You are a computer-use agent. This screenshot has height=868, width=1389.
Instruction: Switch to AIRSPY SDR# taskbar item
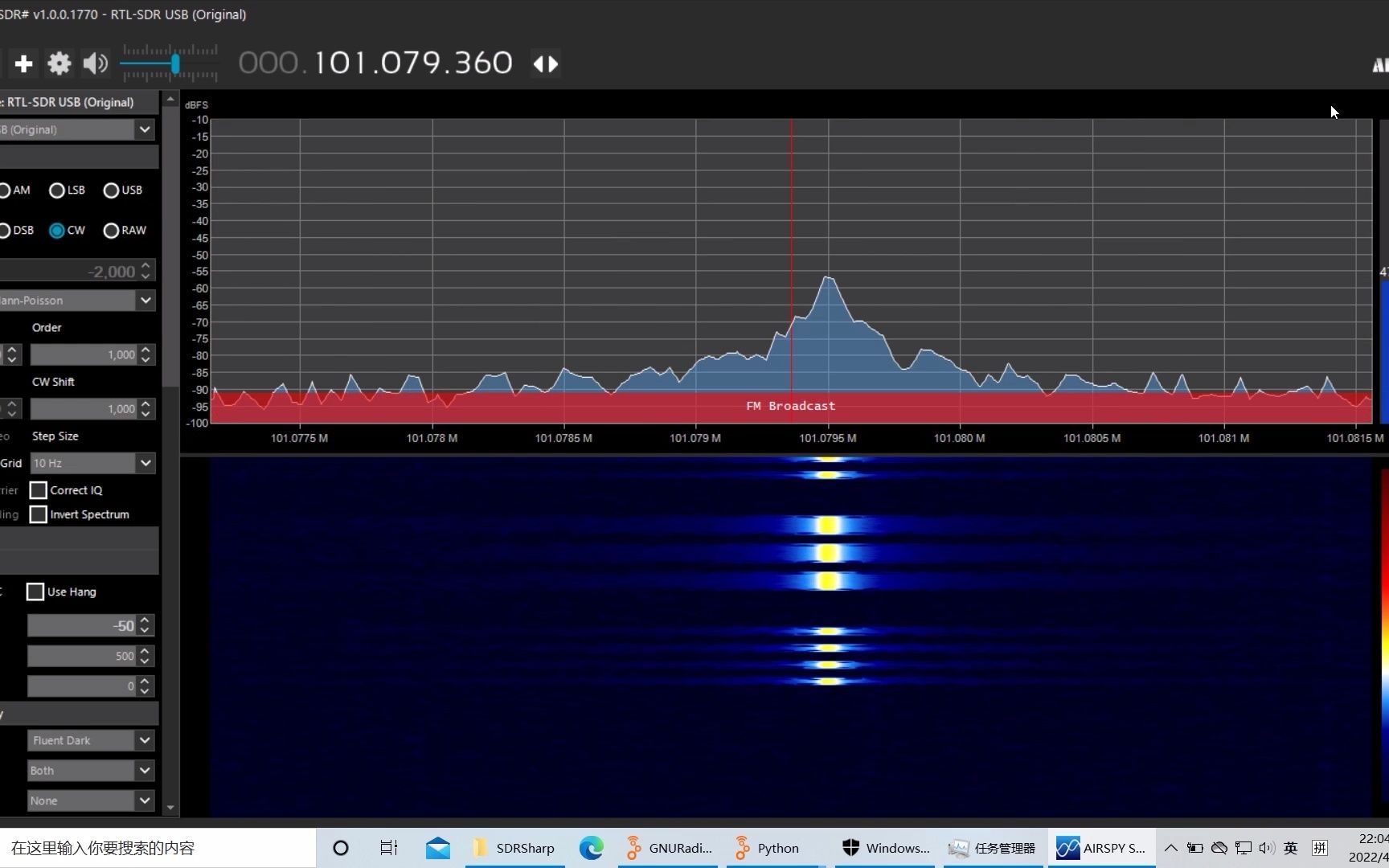[1101, 848]
